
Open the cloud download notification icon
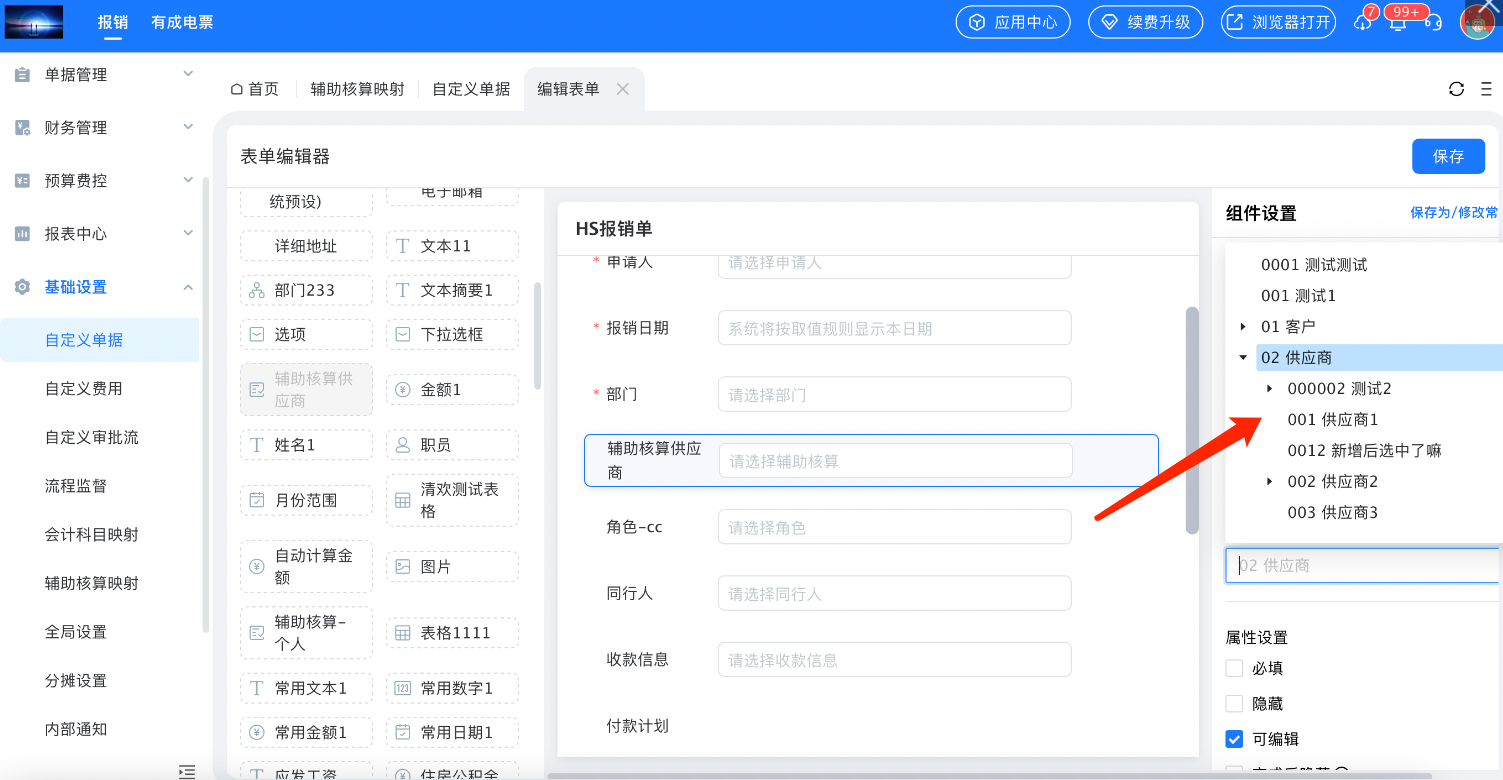(x=1362, y=22)
